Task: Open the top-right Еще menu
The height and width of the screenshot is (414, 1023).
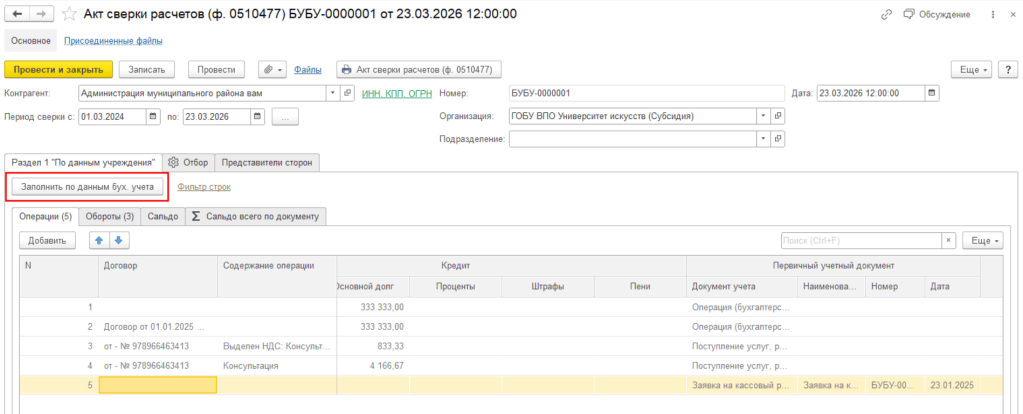Action: point(975,69)
